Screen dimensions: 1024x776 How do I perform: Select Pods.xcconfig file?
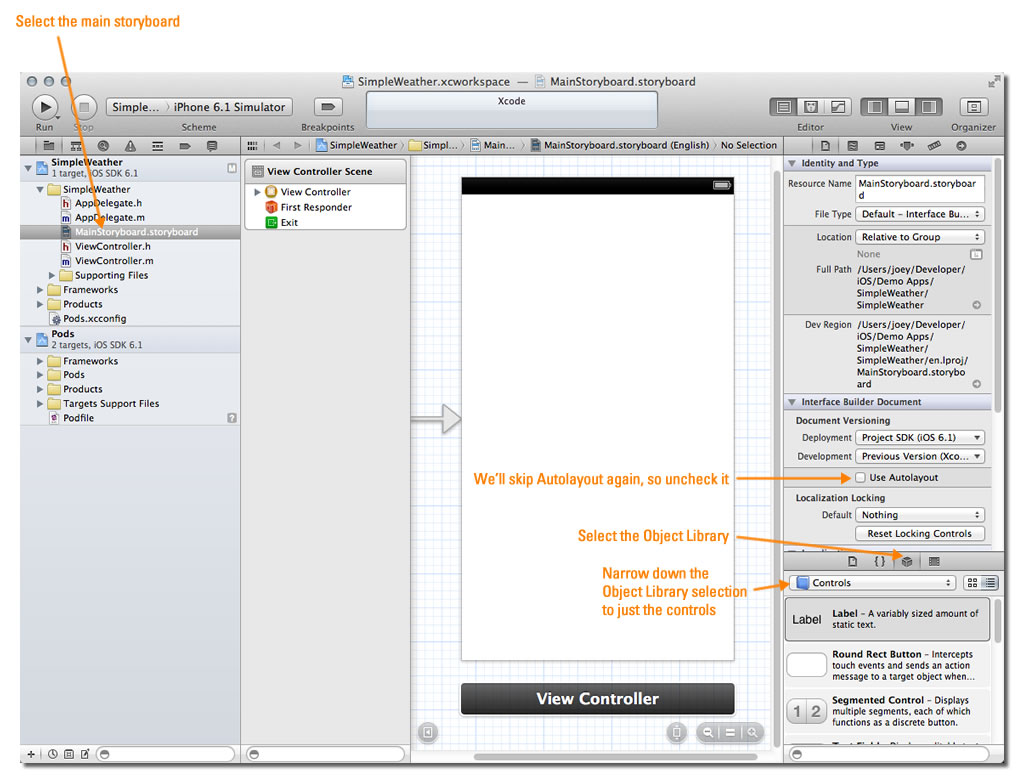click(94, 319)
